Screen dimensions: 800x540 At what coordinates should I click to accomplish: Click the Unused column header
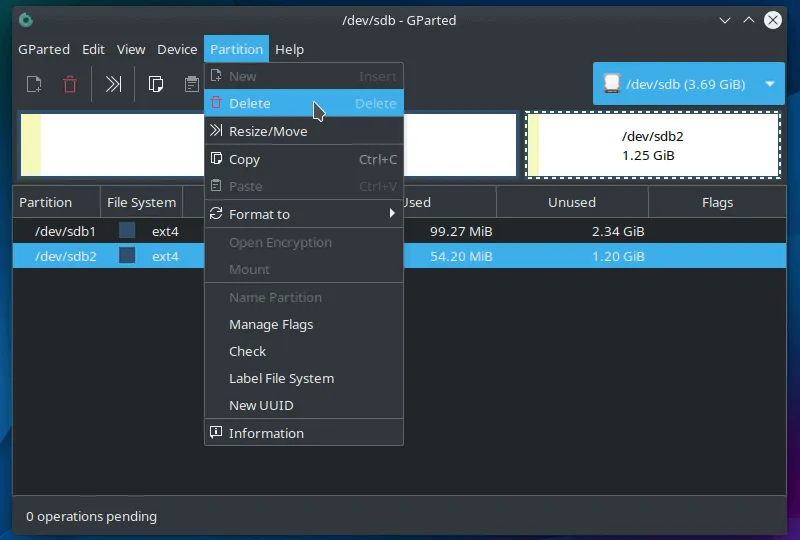572,202
